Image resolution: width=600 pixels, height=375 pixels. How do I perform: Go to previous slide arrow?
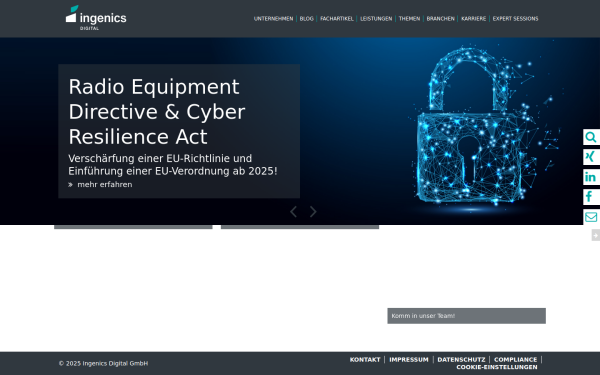pyautogui.click(x=293, y=212)
